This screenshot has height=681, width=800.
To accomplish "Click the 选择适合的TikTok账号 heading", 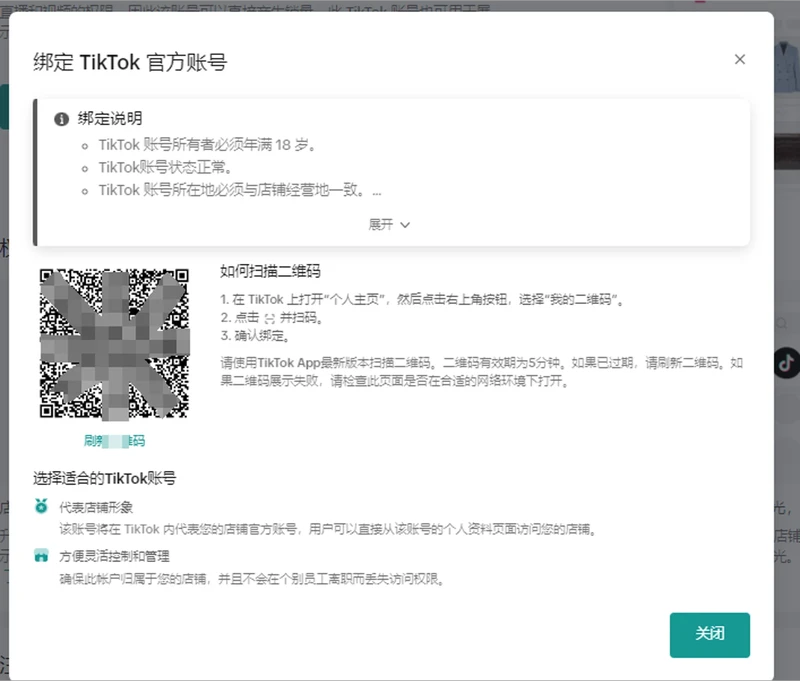I will pyautogui.click(x=105, y=479).
